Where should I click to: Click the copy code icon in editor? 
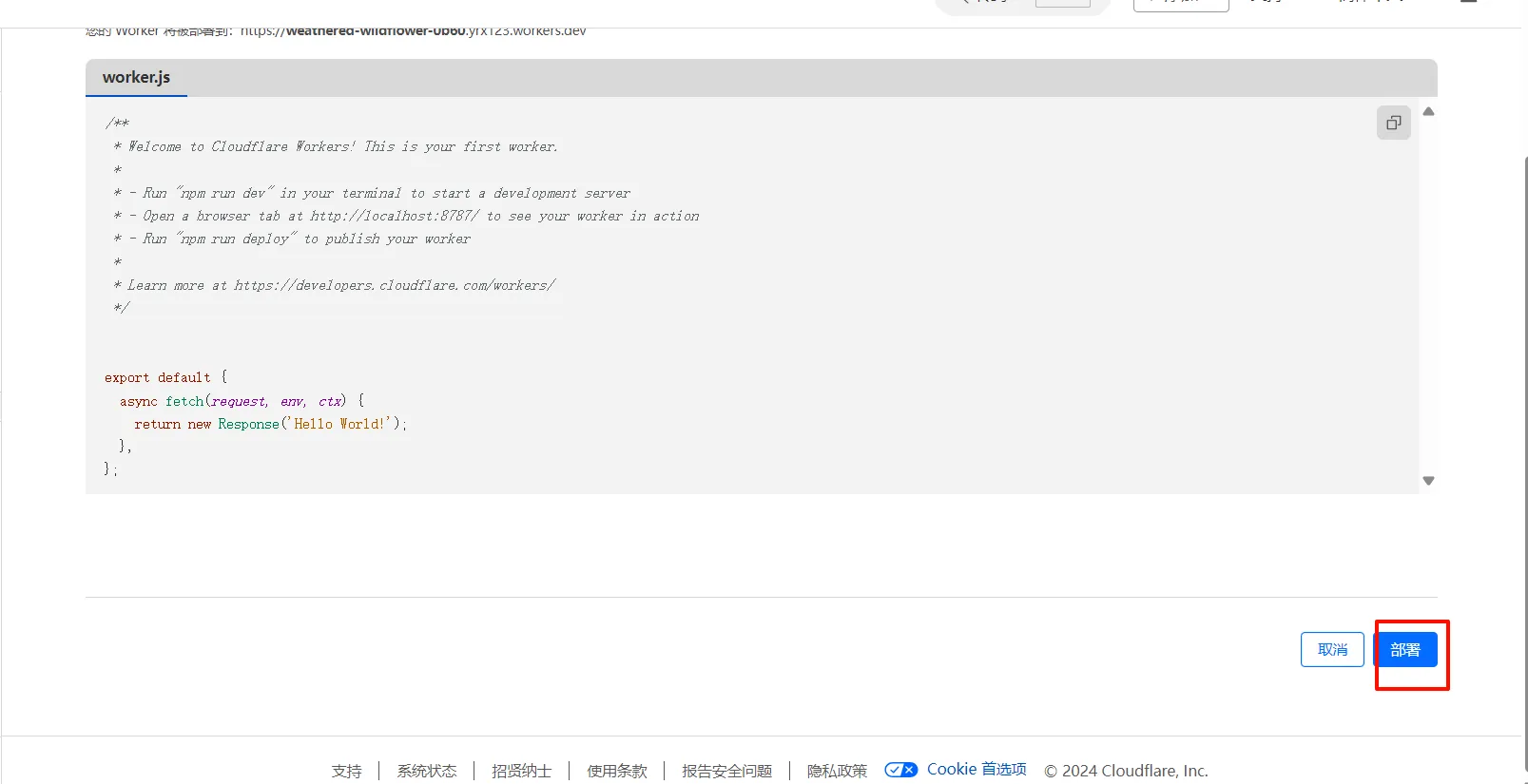(x=1393, y=123)
